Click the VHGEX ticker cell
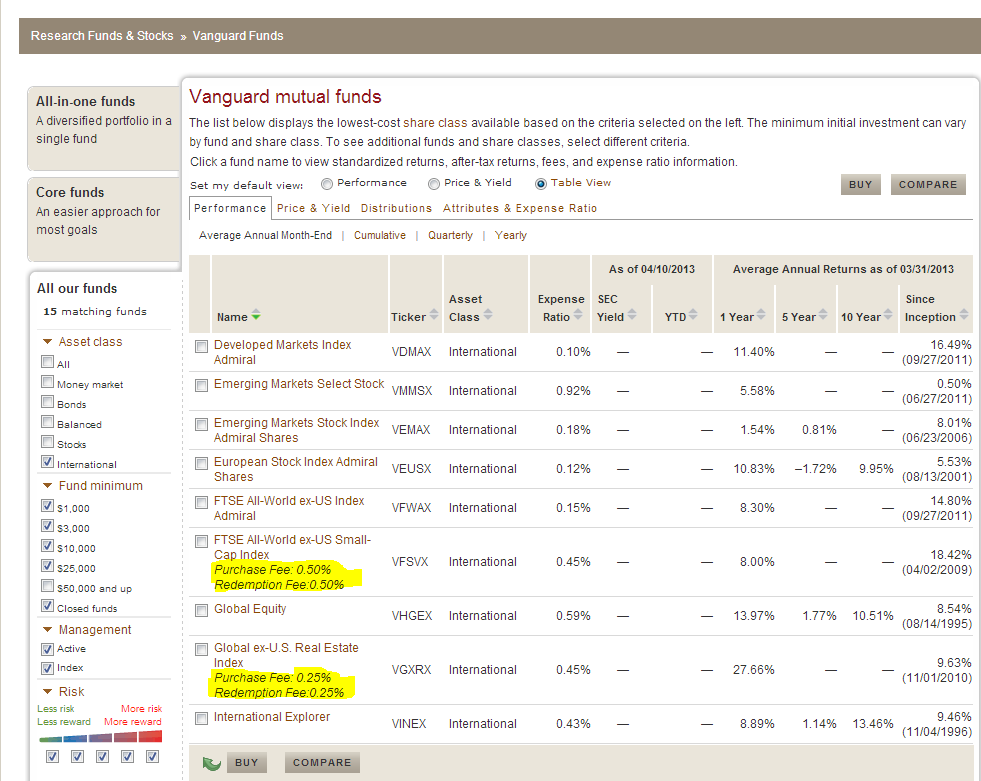Viewport: 981px width, 781px height. pyautogui.click(x=412, y=616)
